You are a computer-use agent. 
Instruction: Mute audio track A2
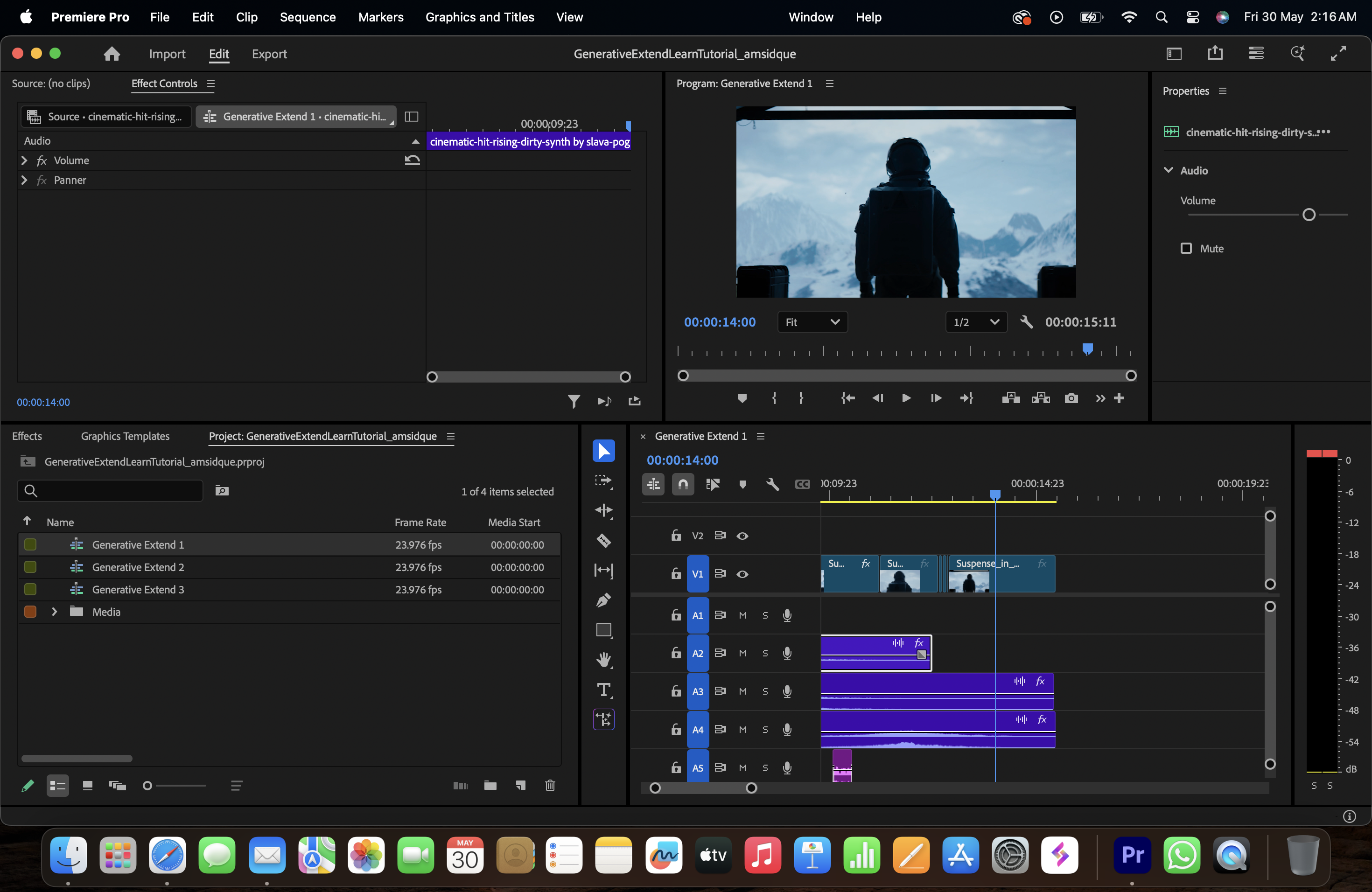click(x=742, y=653)
